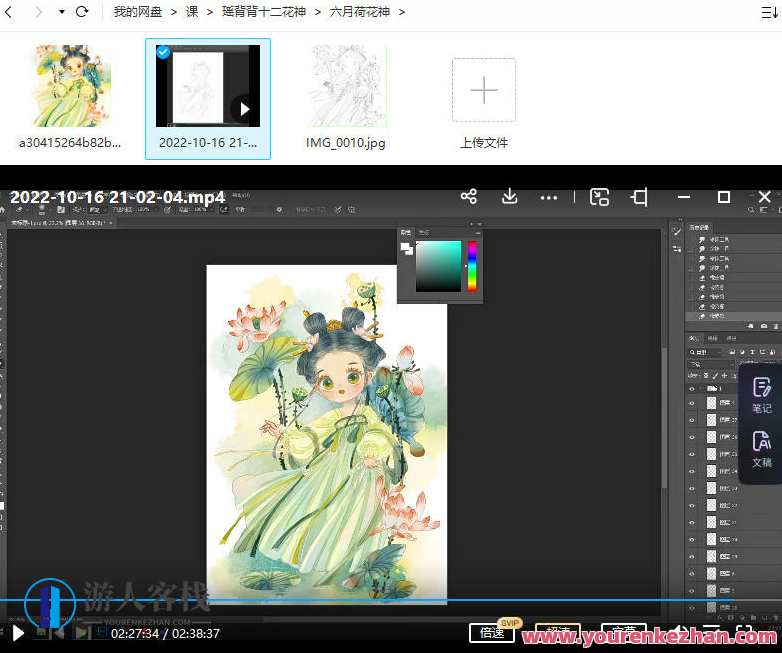782x653 pixels.
Task: Close the video player window
Action: point(765,197)
